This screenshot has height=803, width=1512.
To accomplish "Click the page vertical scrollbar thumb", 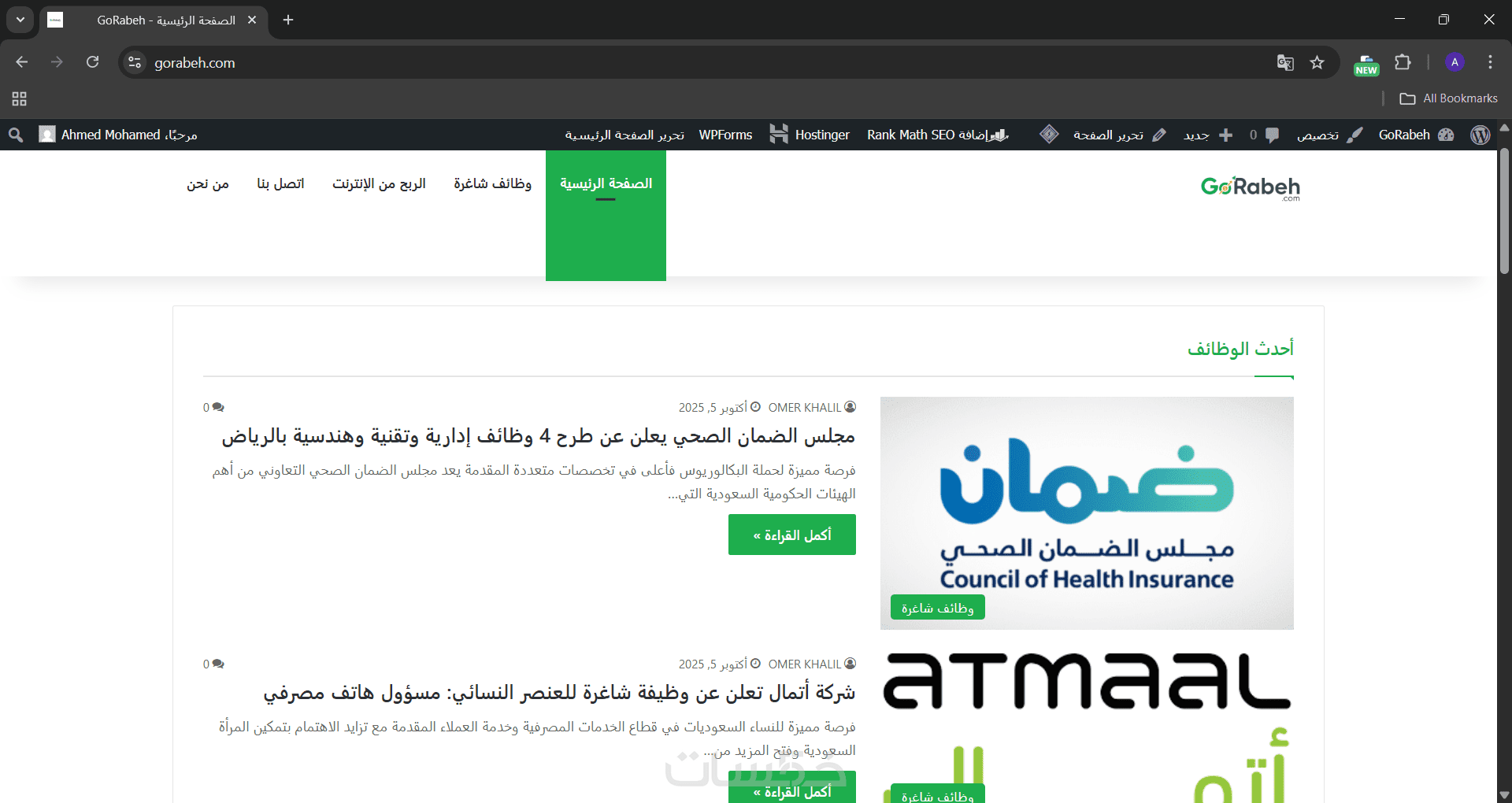I will pyautogui.click(x=1504, y=211).
